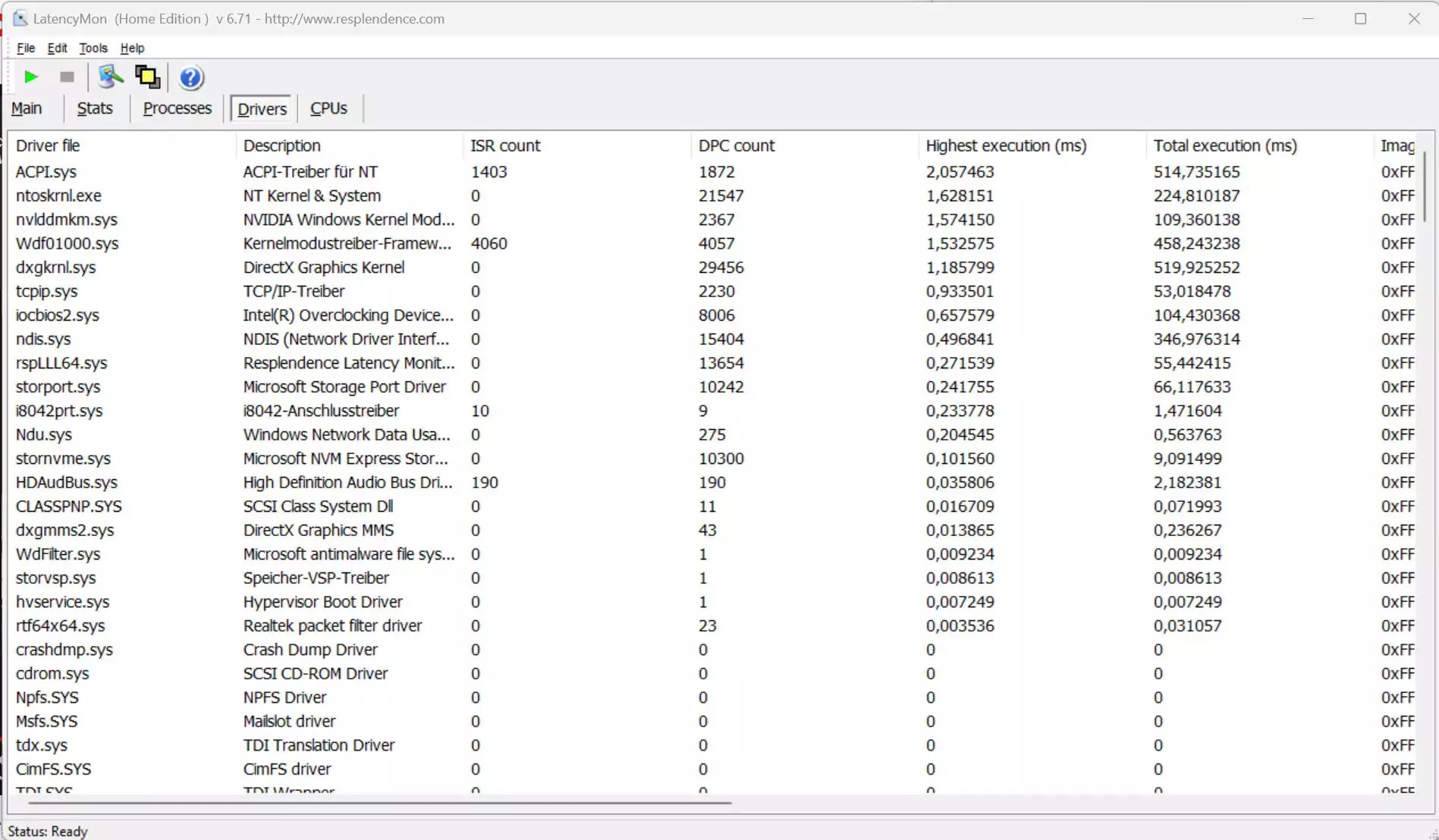Select the dxgmms2.sys driver row
The image size is (1439, 840).
click(x=713, y=530)
